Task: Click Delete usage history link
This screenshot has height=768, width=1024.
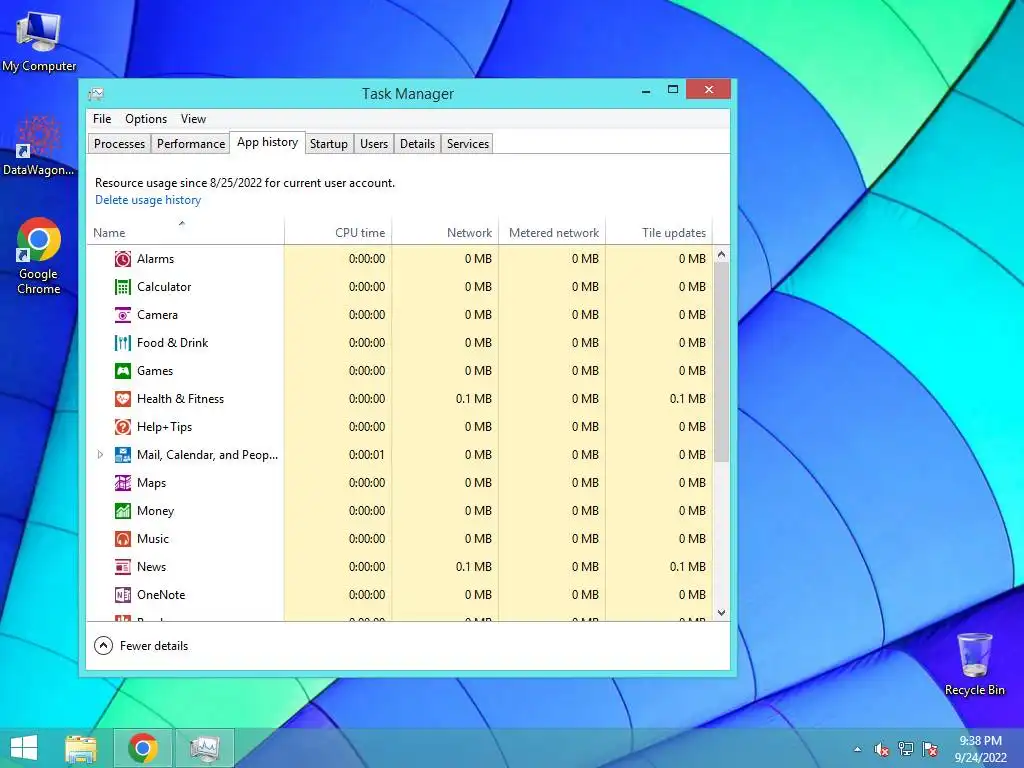Action: click(148, 200)
